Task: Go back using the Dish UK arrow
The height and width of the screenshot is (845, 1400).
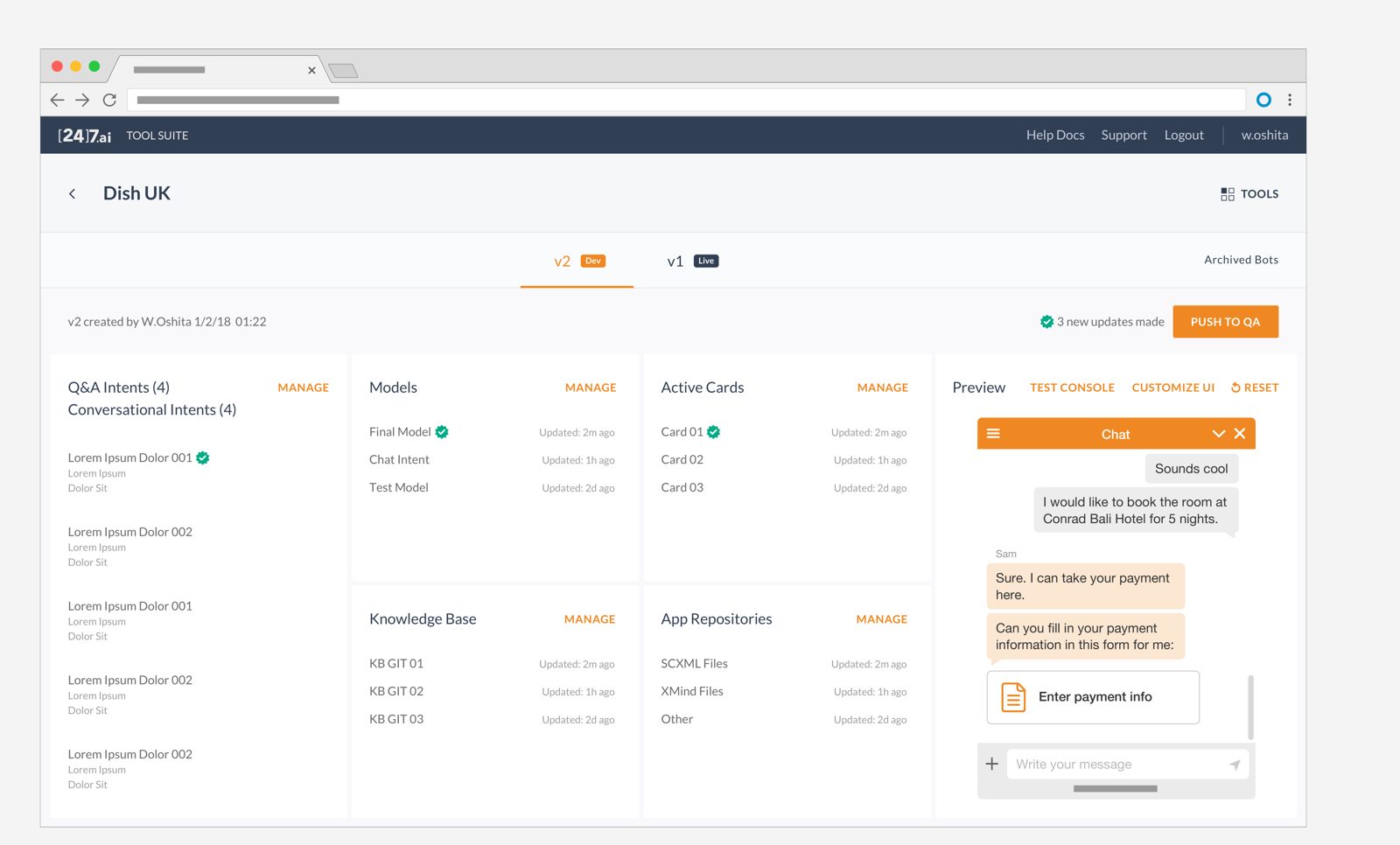Action: [72, 194]
